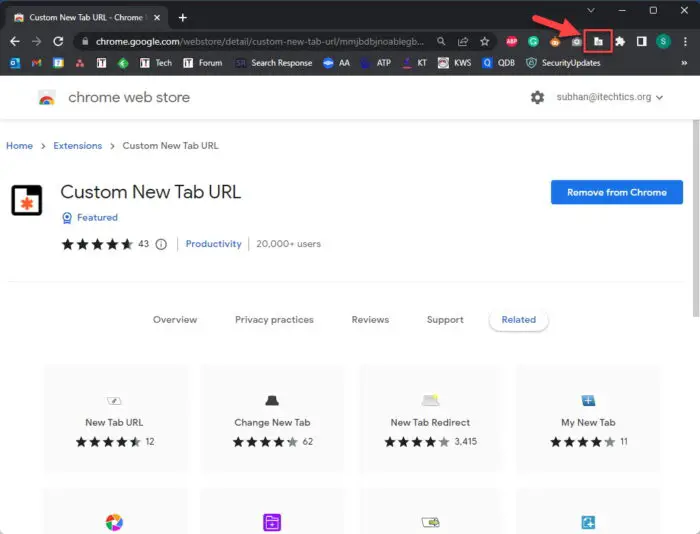Open the New Tab Redirect extension card
The image size is (700, 534).
[x=430, y=418]
